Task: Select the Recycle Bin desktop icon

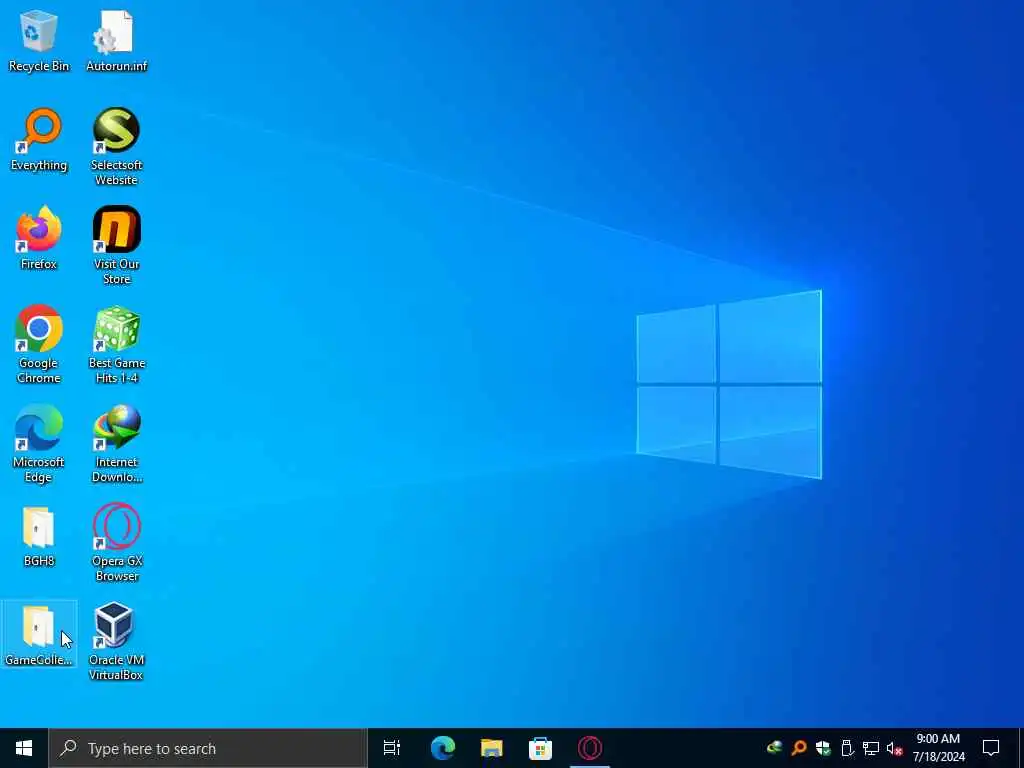Action: click(39, 41)
